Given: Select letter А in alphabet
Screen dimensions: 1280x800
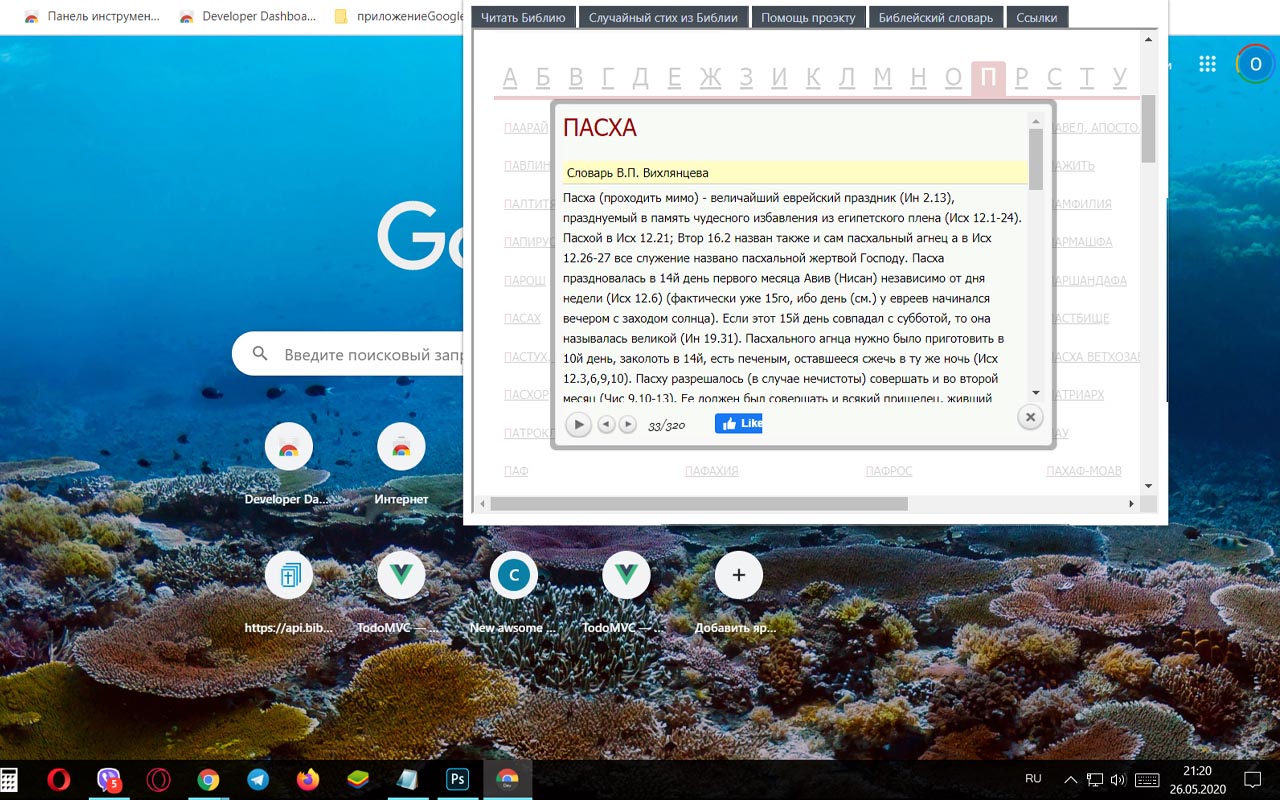Looking at the screenshot, I should click(x=510, y=78).
